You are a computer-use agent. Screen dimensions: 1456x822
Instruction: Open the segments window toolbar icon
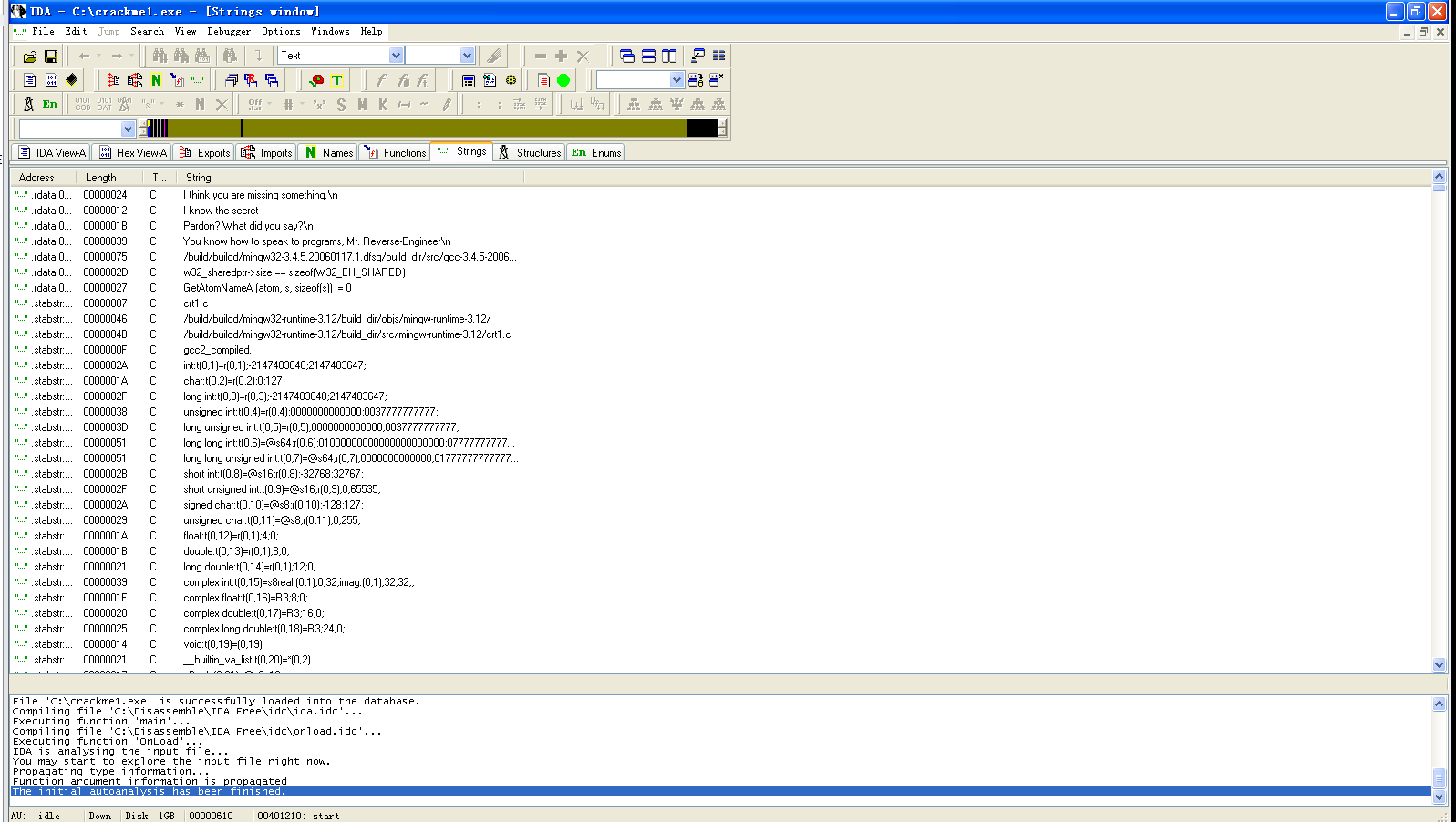point(231,80)
